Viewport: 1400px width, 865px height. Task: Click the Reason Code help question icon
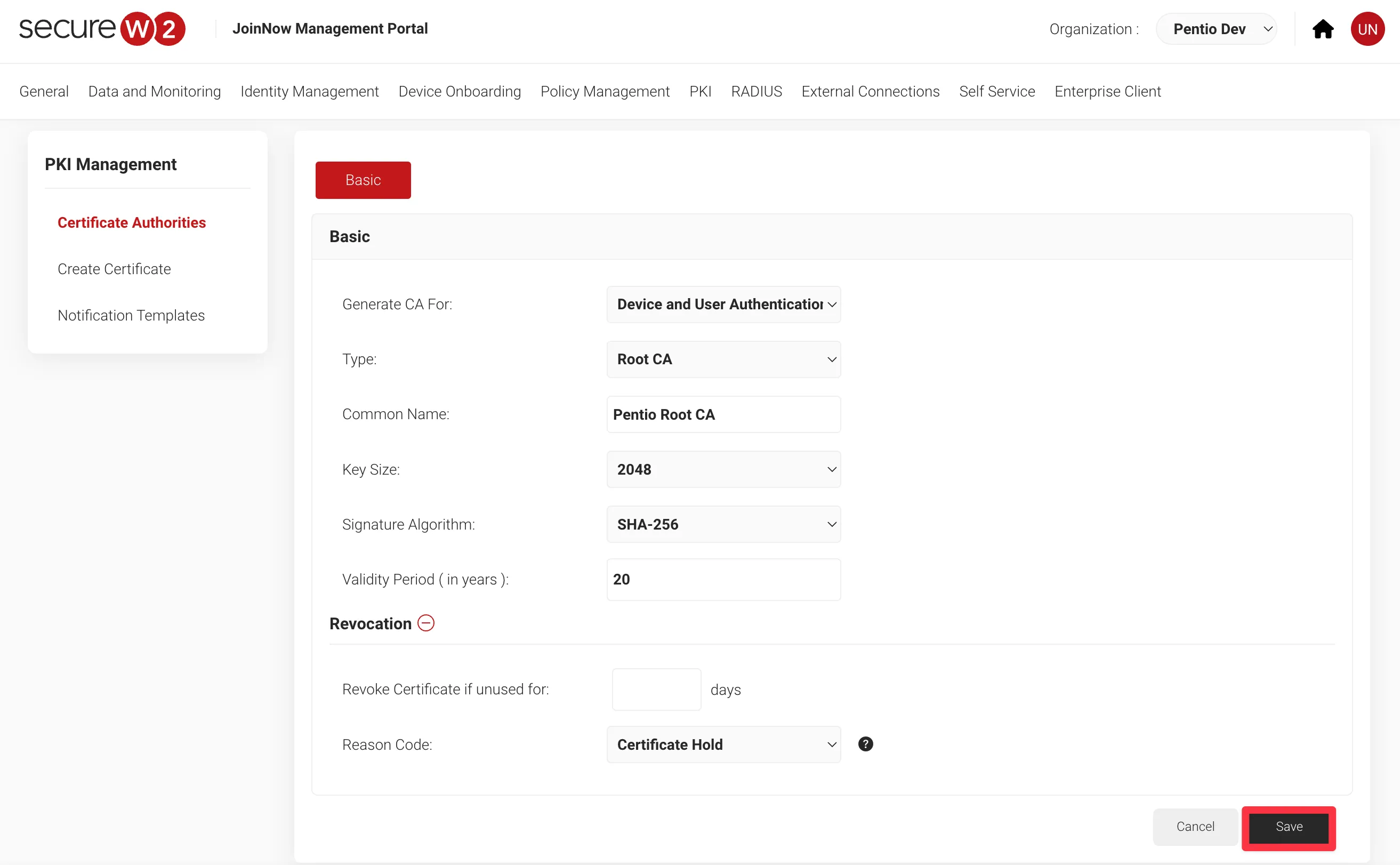coord(865,744)
